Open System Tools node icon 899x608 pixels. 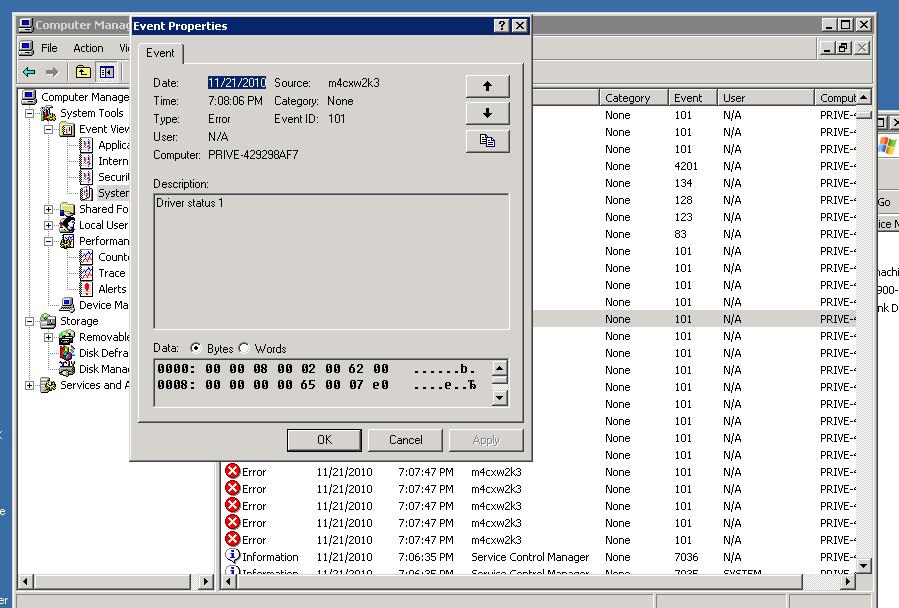(48, 113)
